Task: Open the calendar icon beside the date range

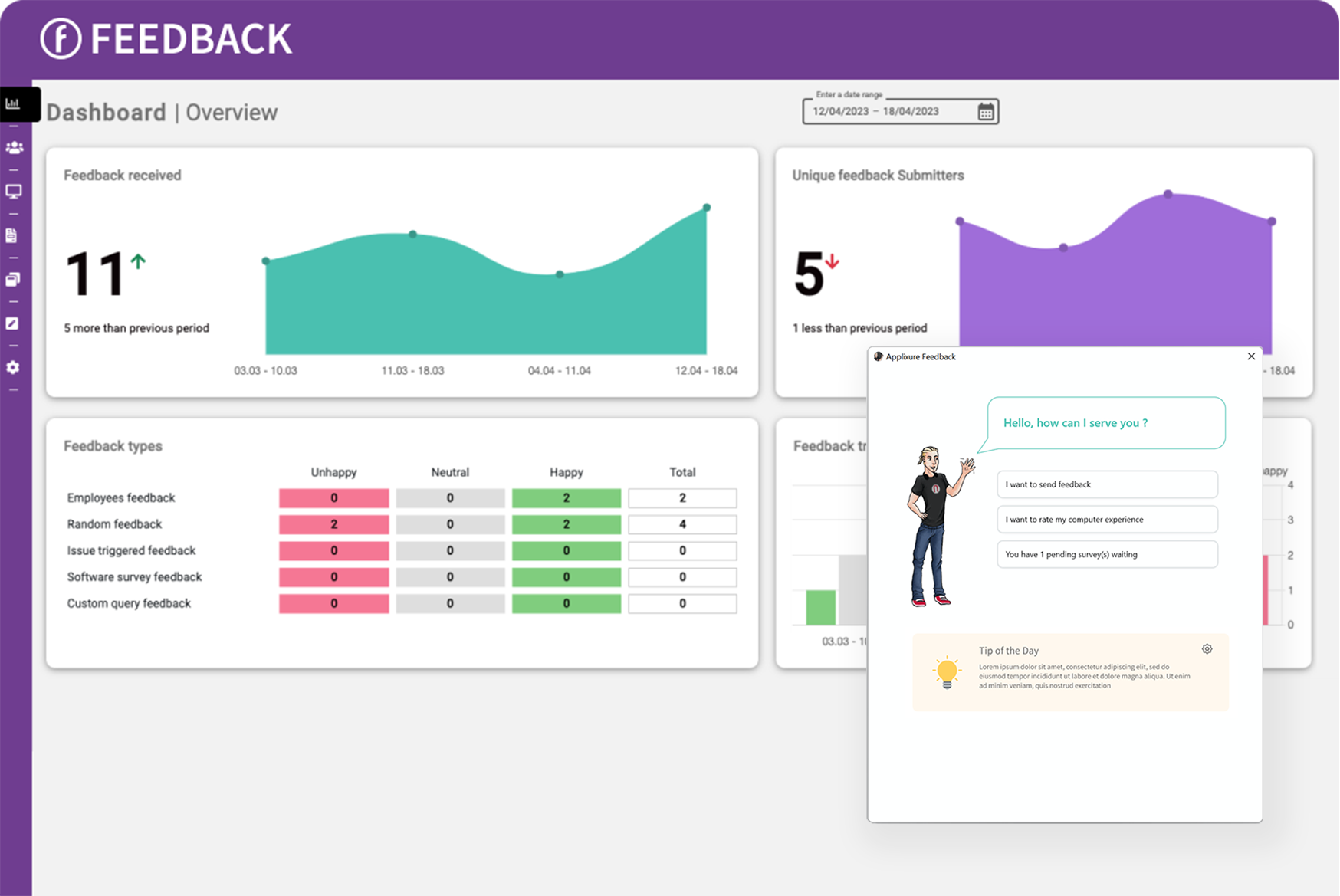Action: coord(985,111)
